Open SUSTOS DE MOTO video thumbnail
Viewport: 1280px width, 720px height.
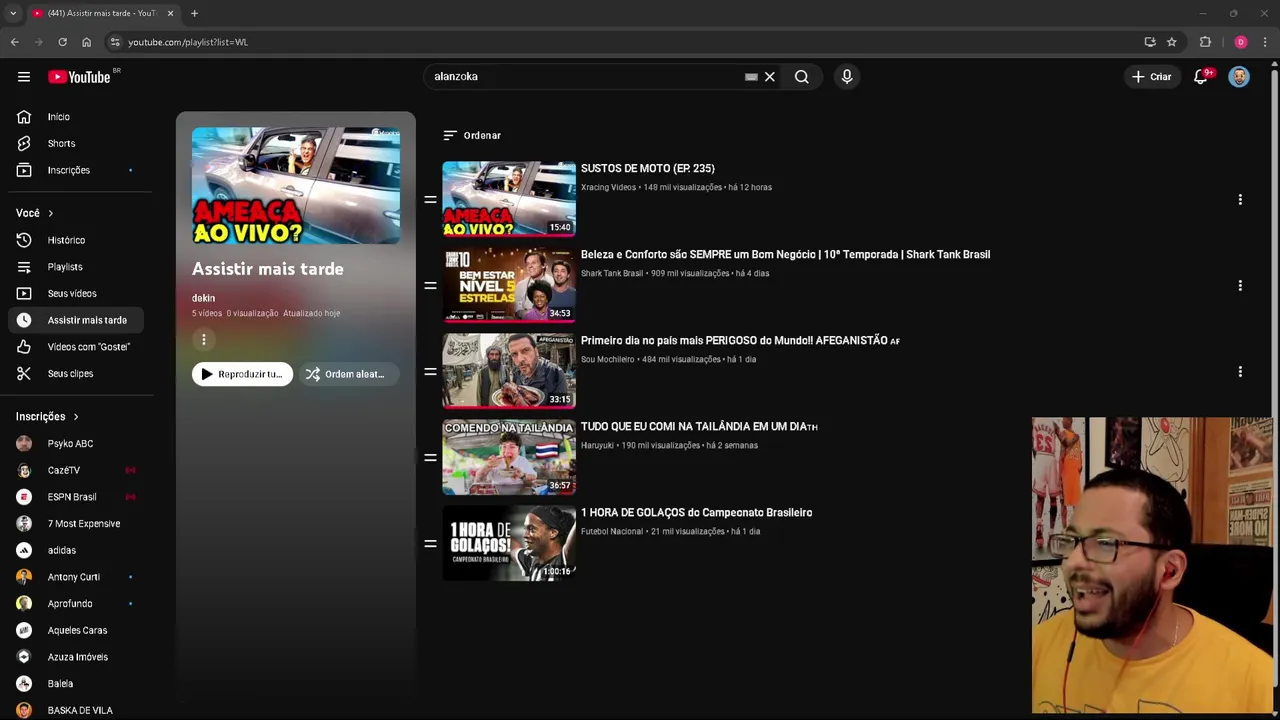click(509, 199)
